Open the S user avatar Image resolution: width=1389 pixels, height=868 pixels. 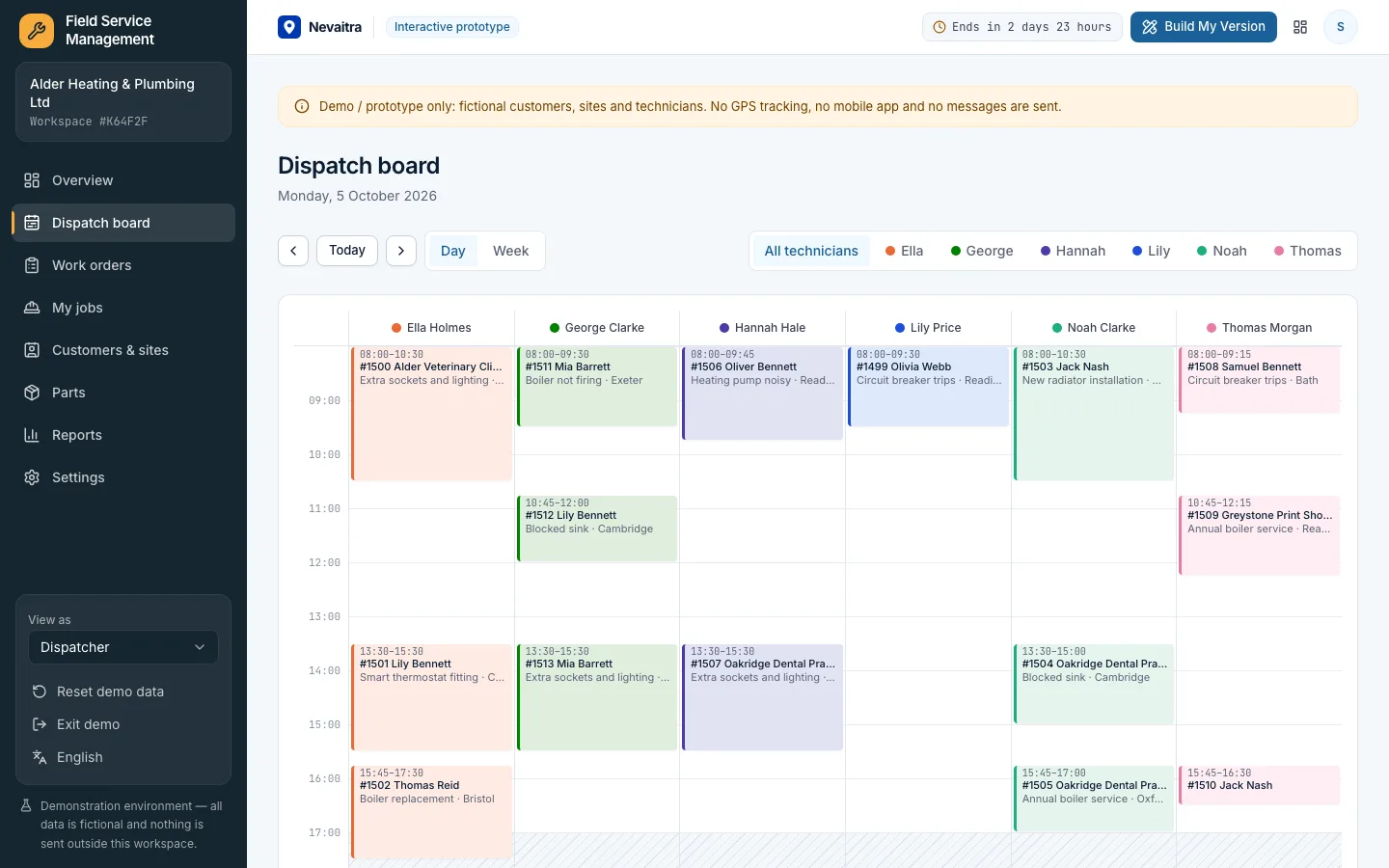click(x=1341, y=27)
